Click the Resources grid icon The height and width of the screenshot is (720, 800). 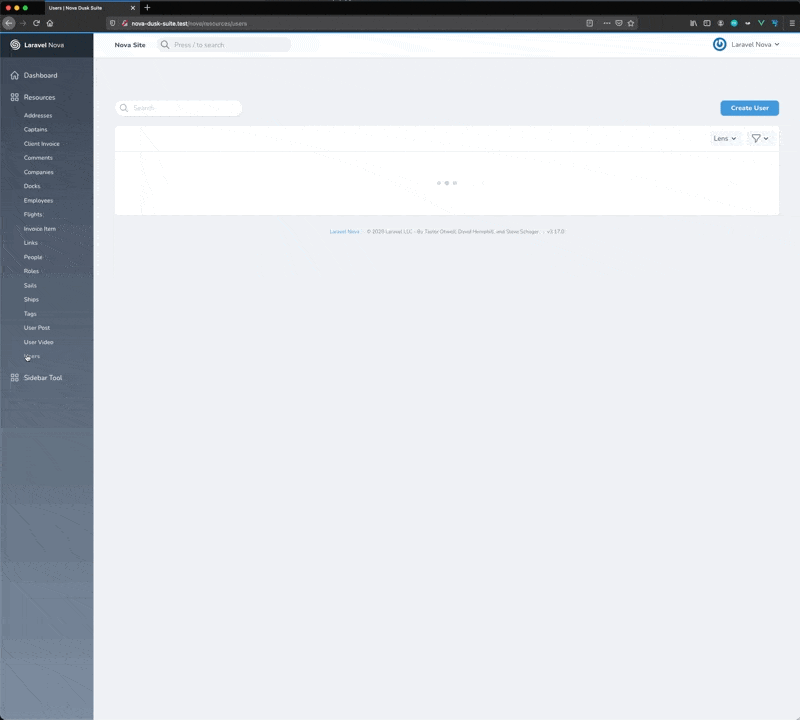tap(15, 97)
